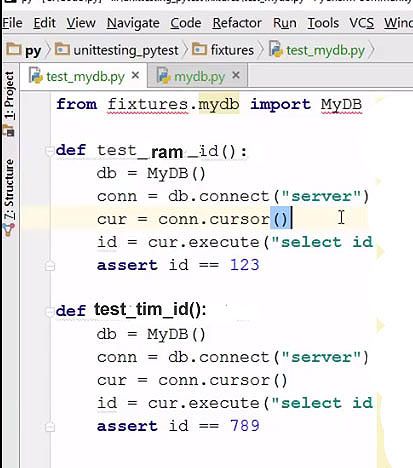Click the Python file icon on test_mydb.py tab
Viewport: 413px width, 468px height.
pos(35,76)
